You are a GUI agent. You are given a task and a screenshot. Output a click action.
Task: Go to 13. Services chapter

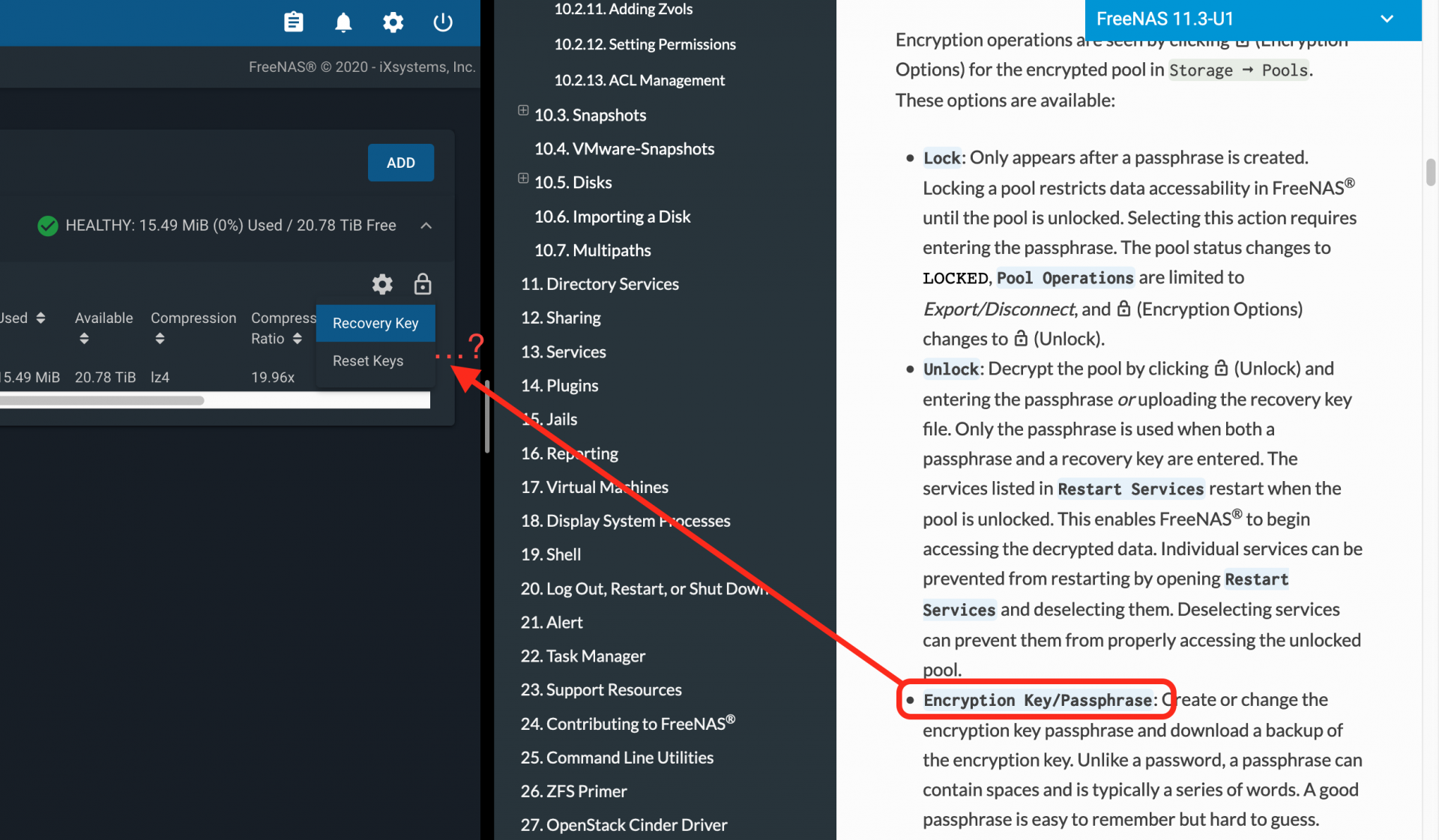point(564,351)
